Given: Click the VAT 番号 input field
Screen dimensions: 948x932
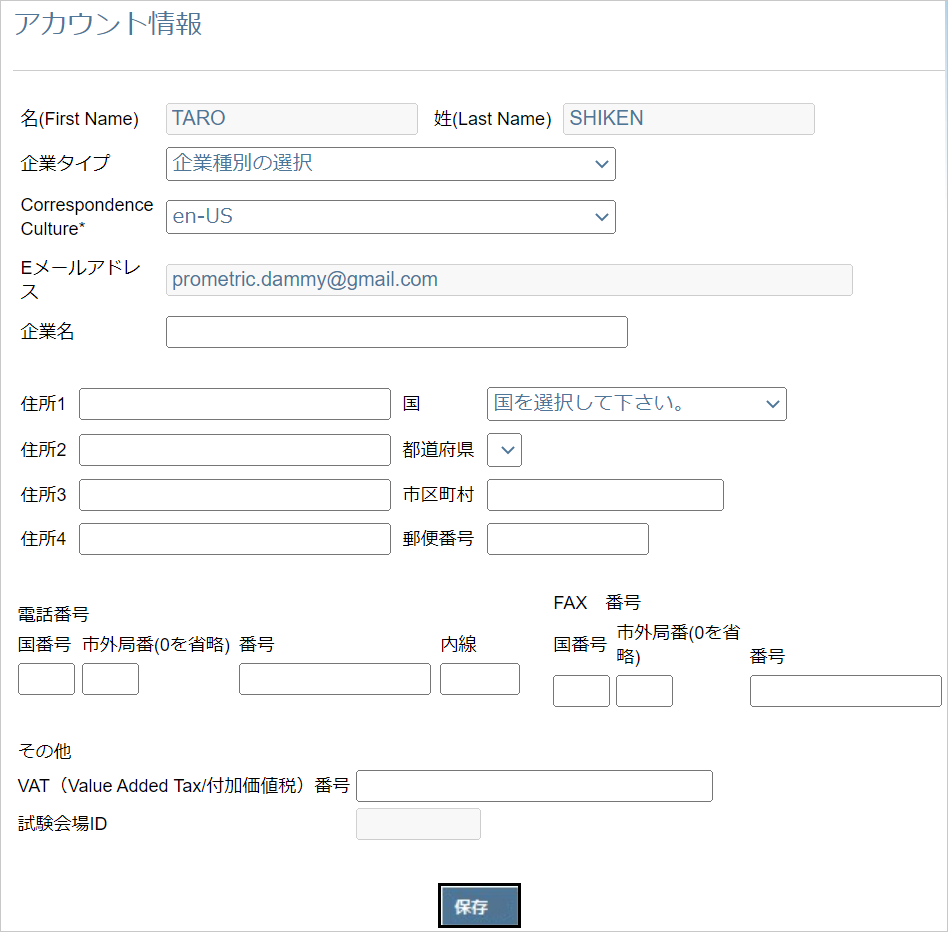Looking at the screenshot, I should pyautogui.click(x=534, y=786).
